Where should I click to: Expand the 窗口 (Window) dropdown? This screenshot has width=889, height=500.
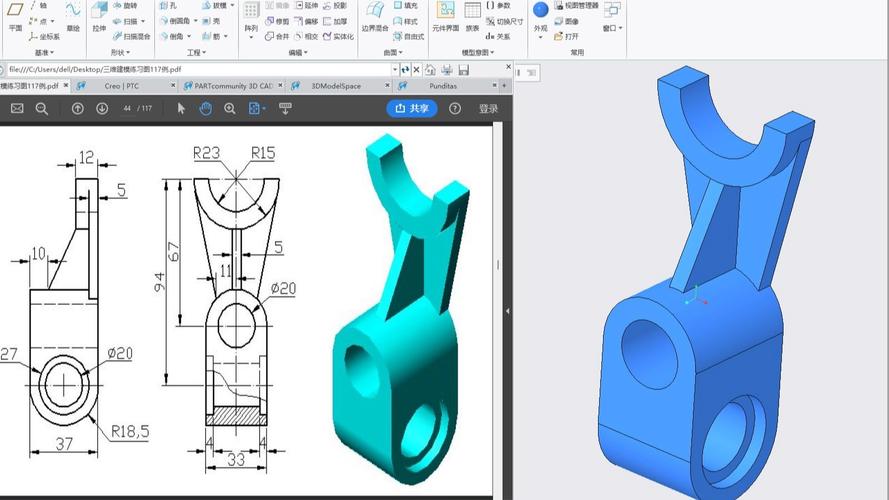tap(612, 28)
